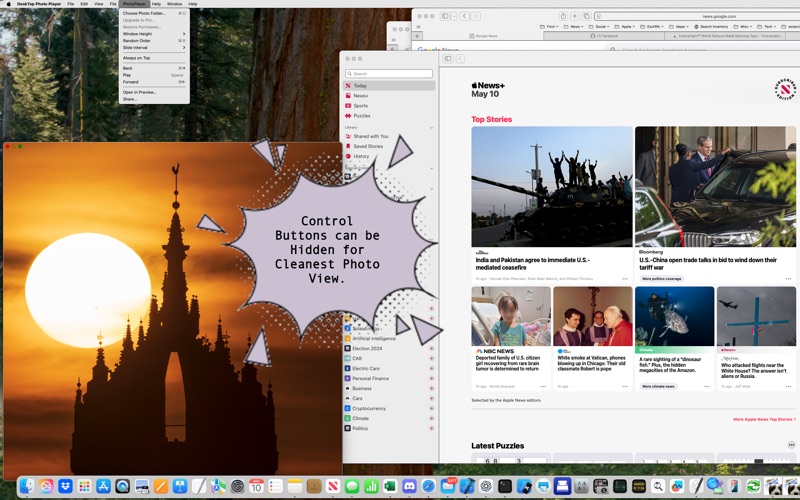Open Calendar showing 10 in the Dock
Image resolution: width=800 pixels, height=500 pixels.
(256, 486)
